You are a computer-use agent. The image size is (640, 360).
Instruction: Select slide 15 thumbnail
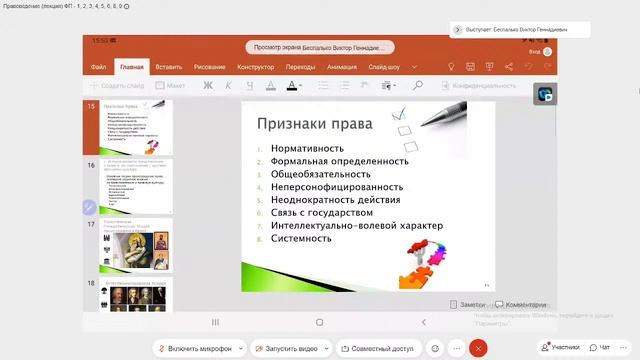coord(136,127)
